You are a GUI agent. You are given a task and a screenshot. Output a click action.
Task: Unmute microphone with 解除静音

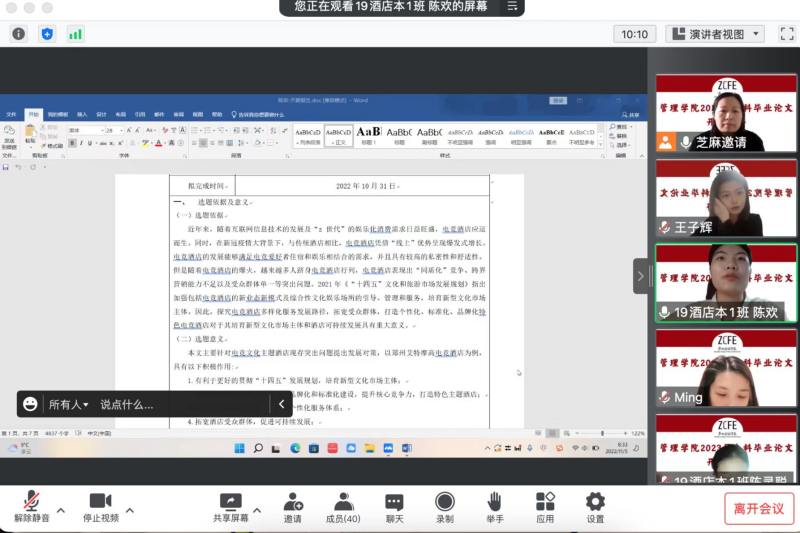pos(32,507)
